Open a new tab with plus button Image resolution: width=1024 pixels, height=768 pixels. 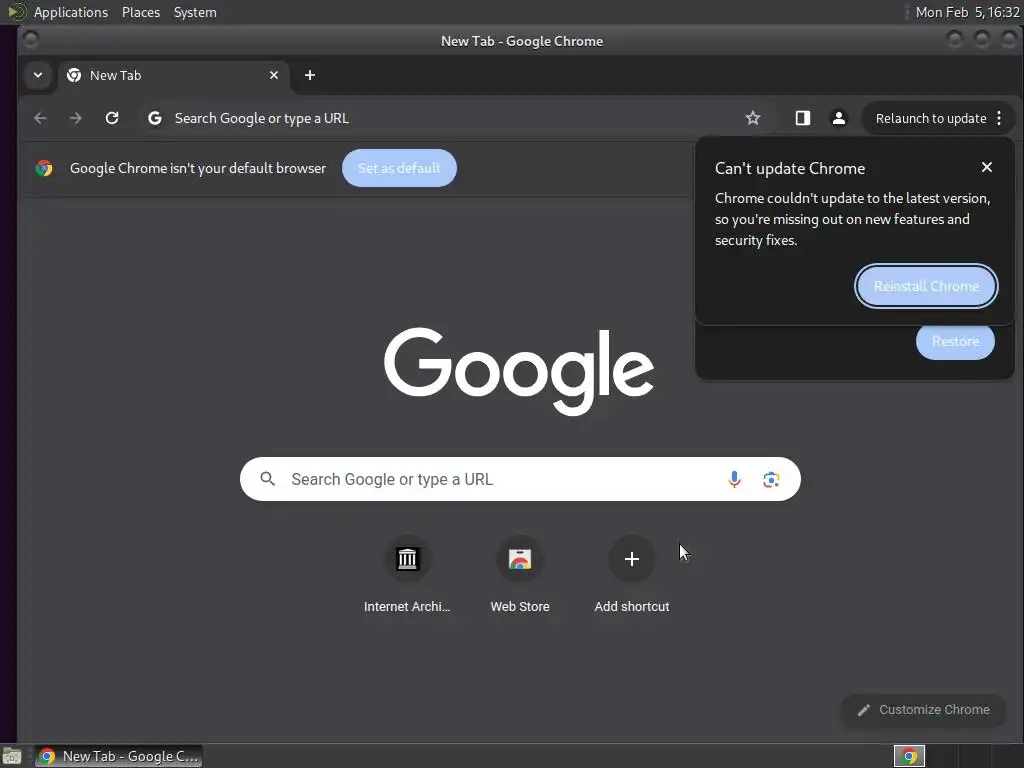click(x=310, y=75)
